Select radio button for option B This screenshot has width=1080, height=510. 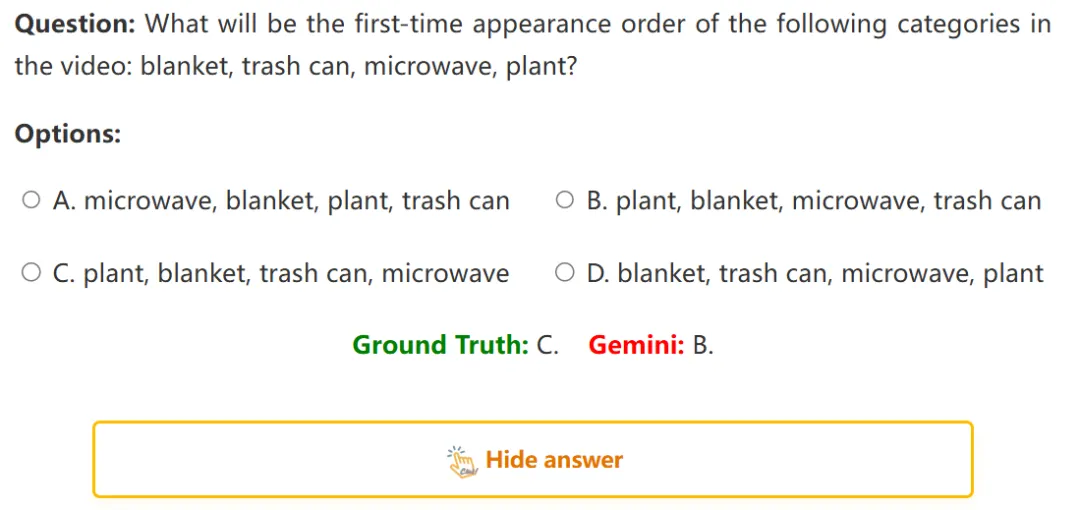565,201
